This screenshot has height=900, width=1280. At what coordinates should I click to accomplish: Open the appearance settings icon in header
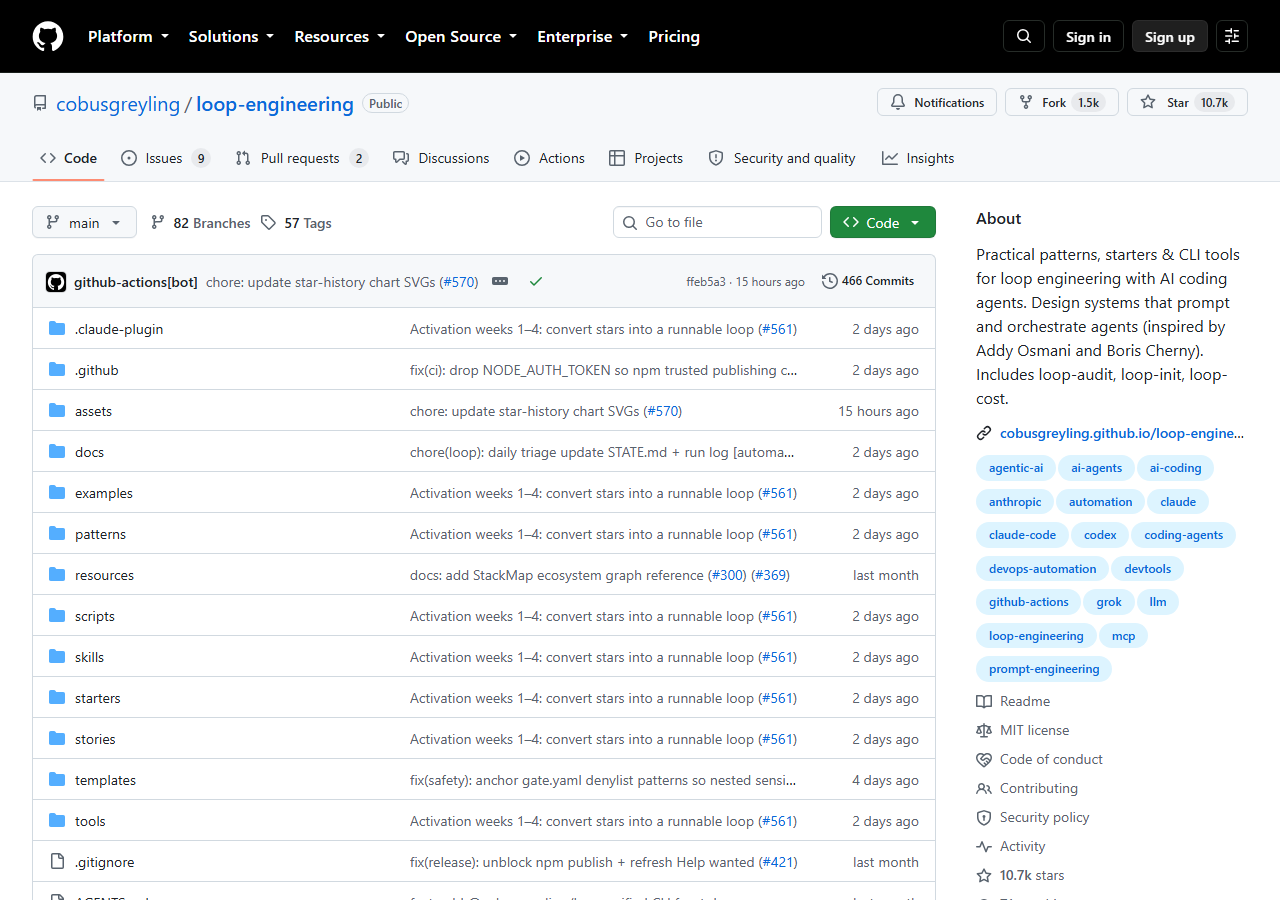(1232, 37)
